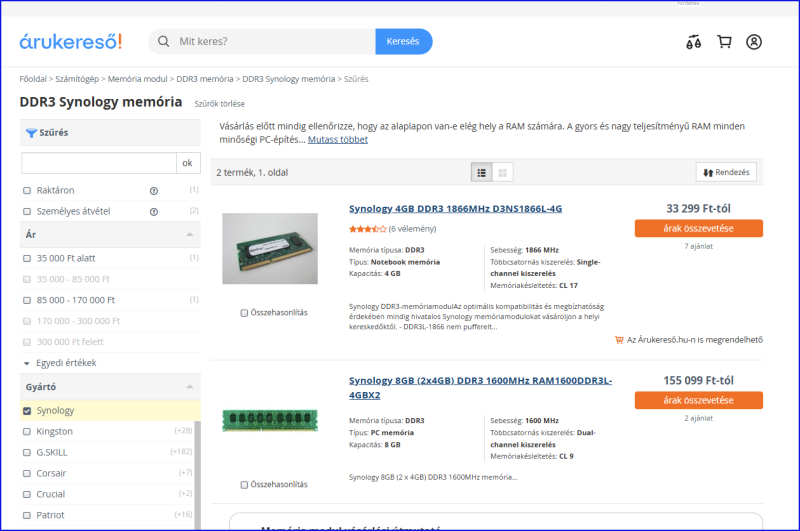Click the Az Árukereső.hu-n is megrendelhető text

pos(694,340)
